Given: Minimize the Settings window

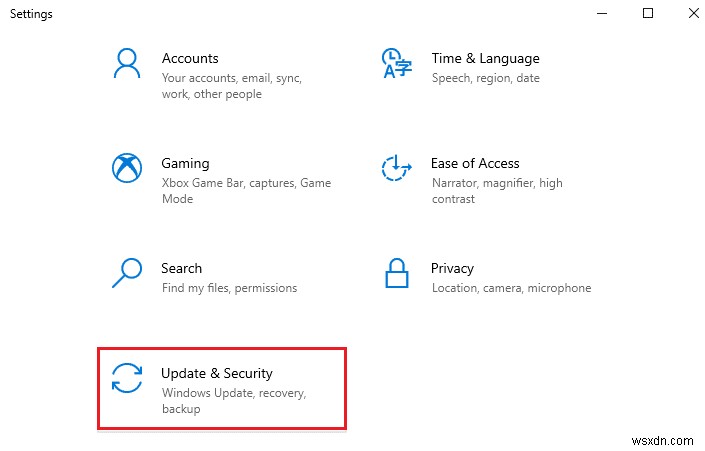Looking at the screenshot, I should (x=602, y=14).
